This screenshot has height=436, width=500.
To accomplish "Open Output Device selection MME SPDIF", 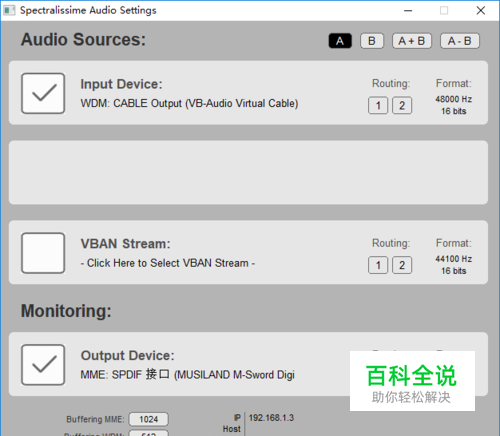I will click(x=187, y=375).
